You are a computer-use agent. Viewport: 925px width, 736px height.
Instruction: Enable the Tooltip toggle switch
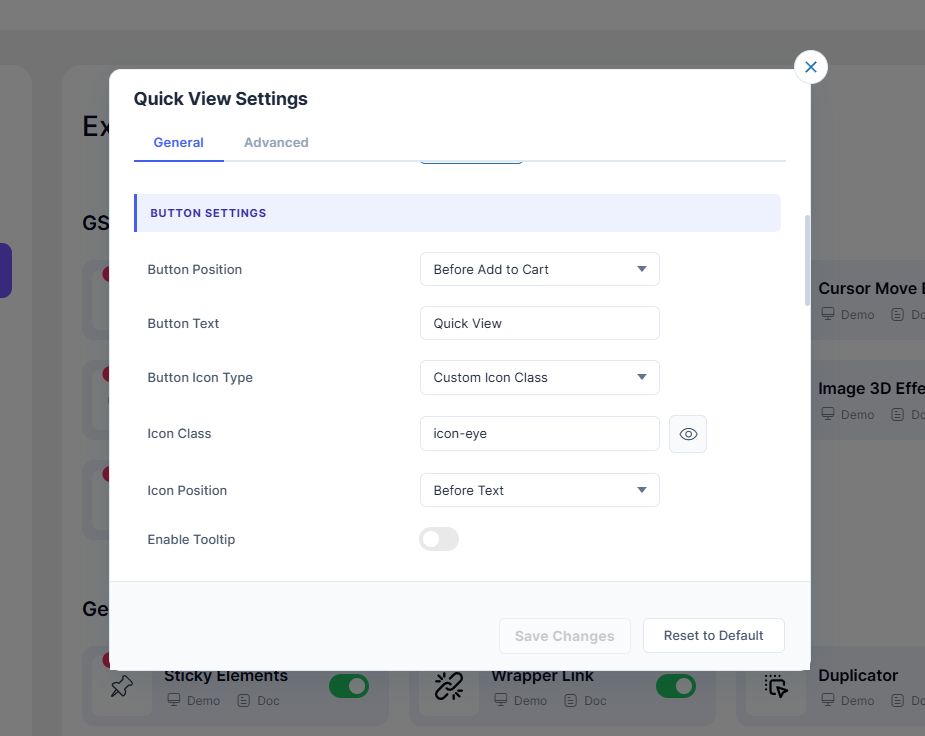click(x=439, y=539)
